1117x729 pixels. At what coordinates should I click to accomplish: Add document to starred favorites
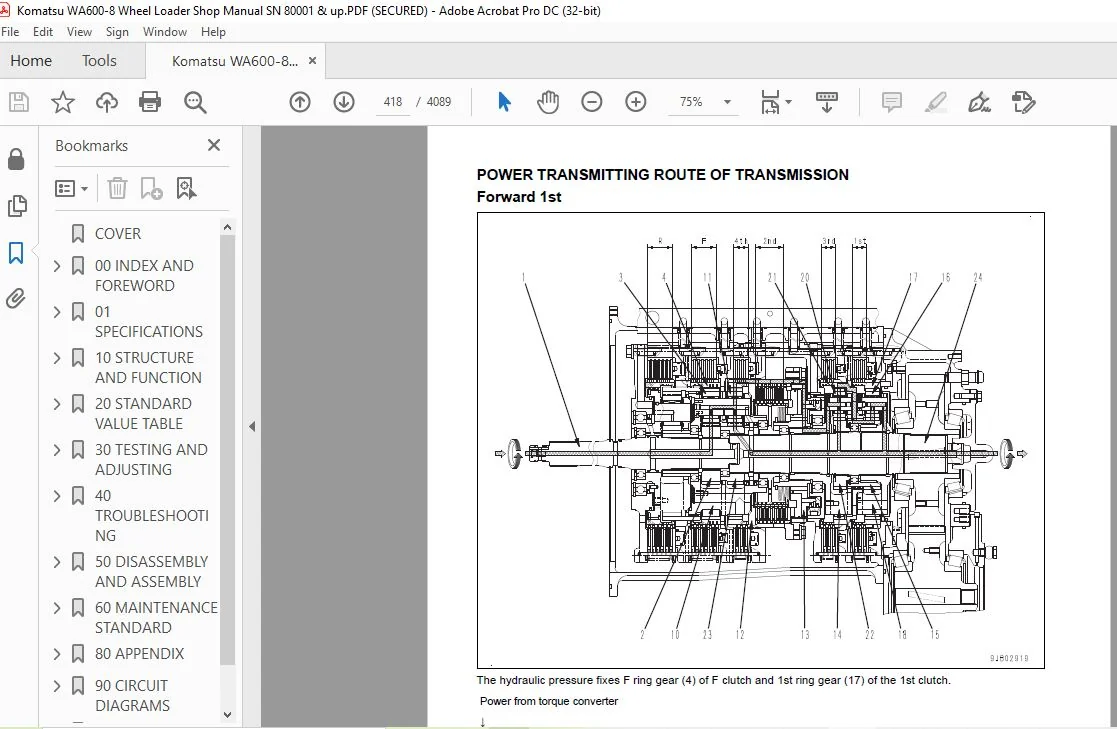pos(63,102)
